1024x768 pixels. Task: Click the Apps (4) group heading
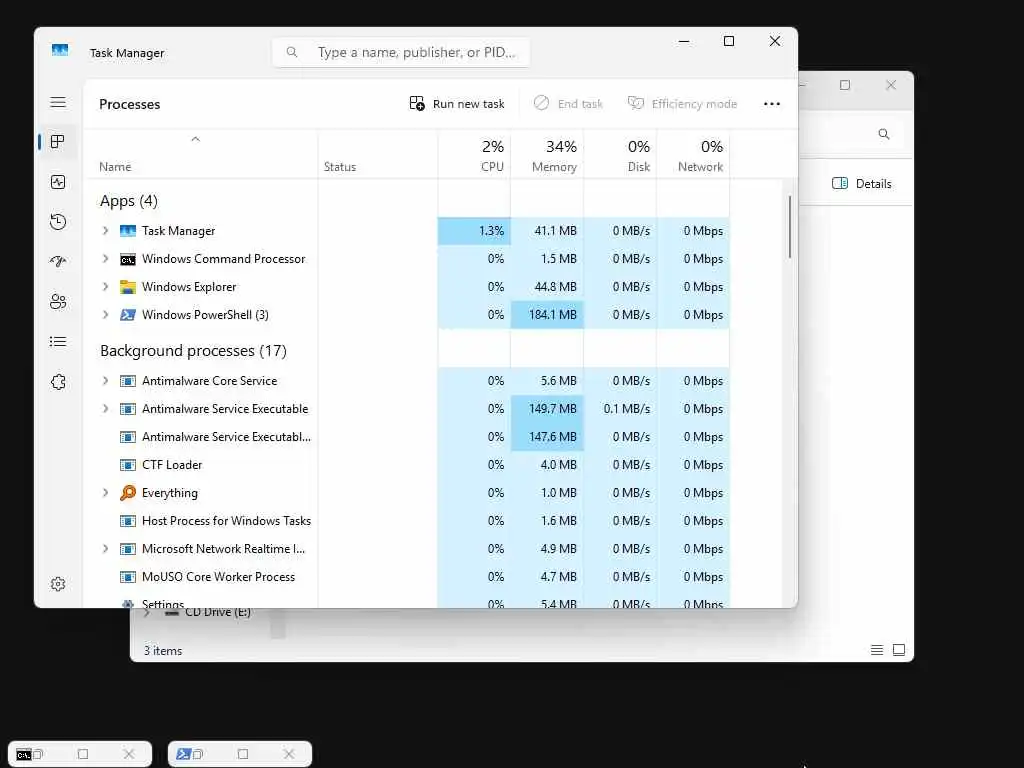(129, 201)
